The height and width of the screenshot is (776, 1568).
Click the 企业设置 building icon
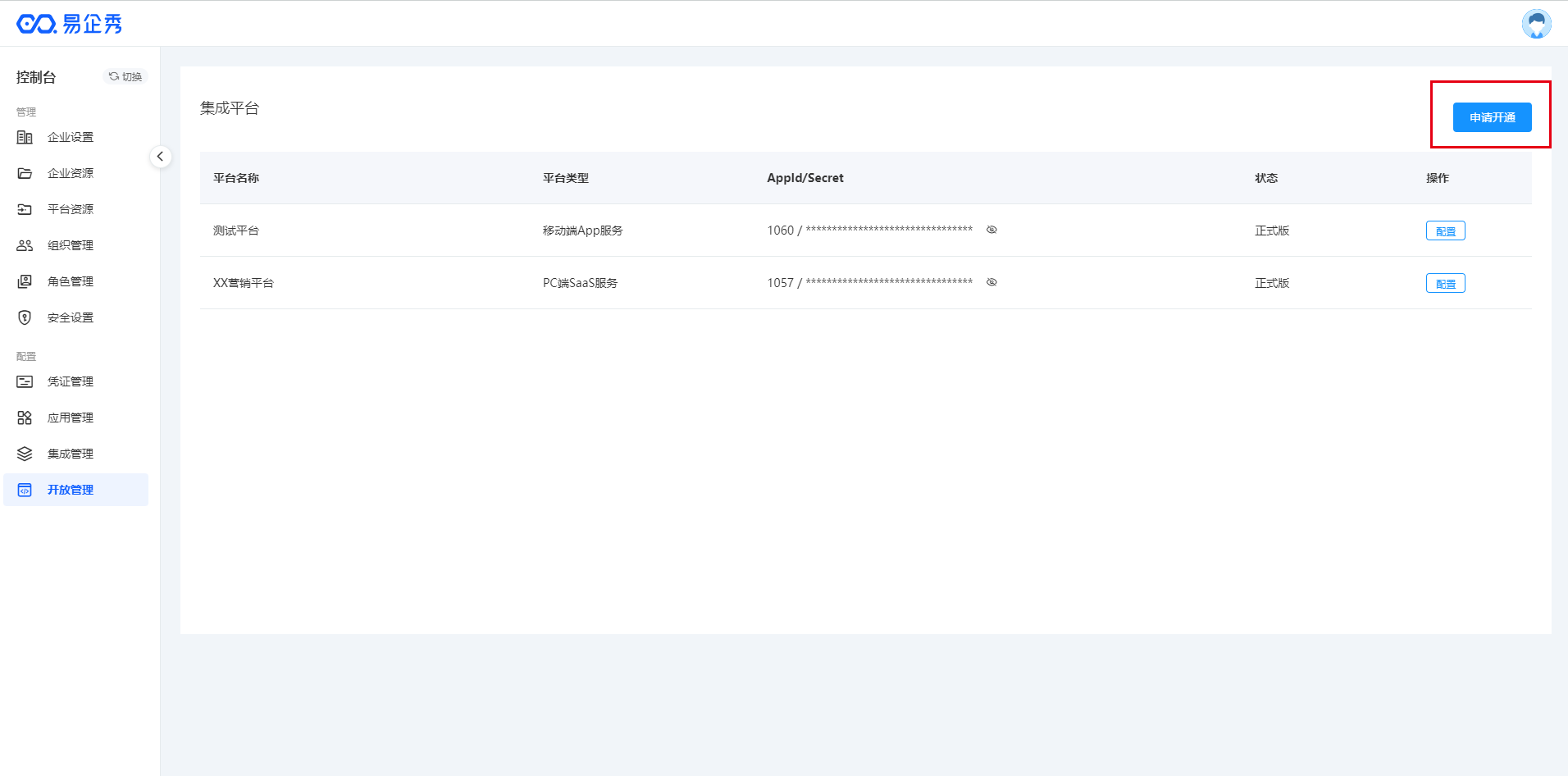click(25, 137)
